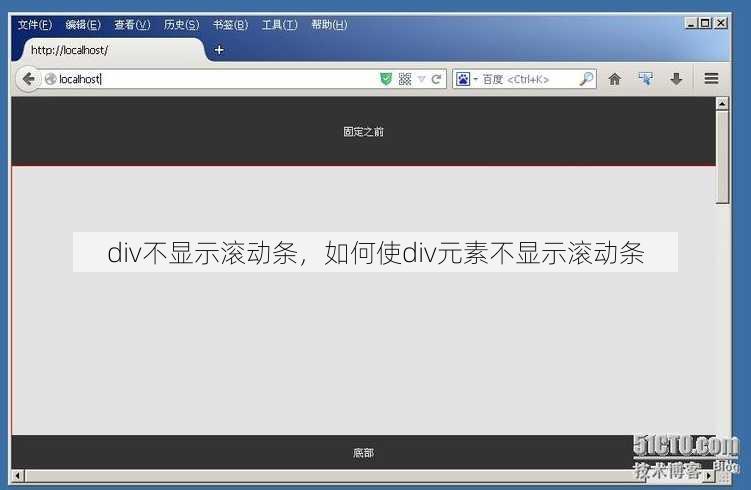Open the 编辑(E) menu
Image resolution: width=751 pixels, height=490 pixels.
click(x=83, y=24)
